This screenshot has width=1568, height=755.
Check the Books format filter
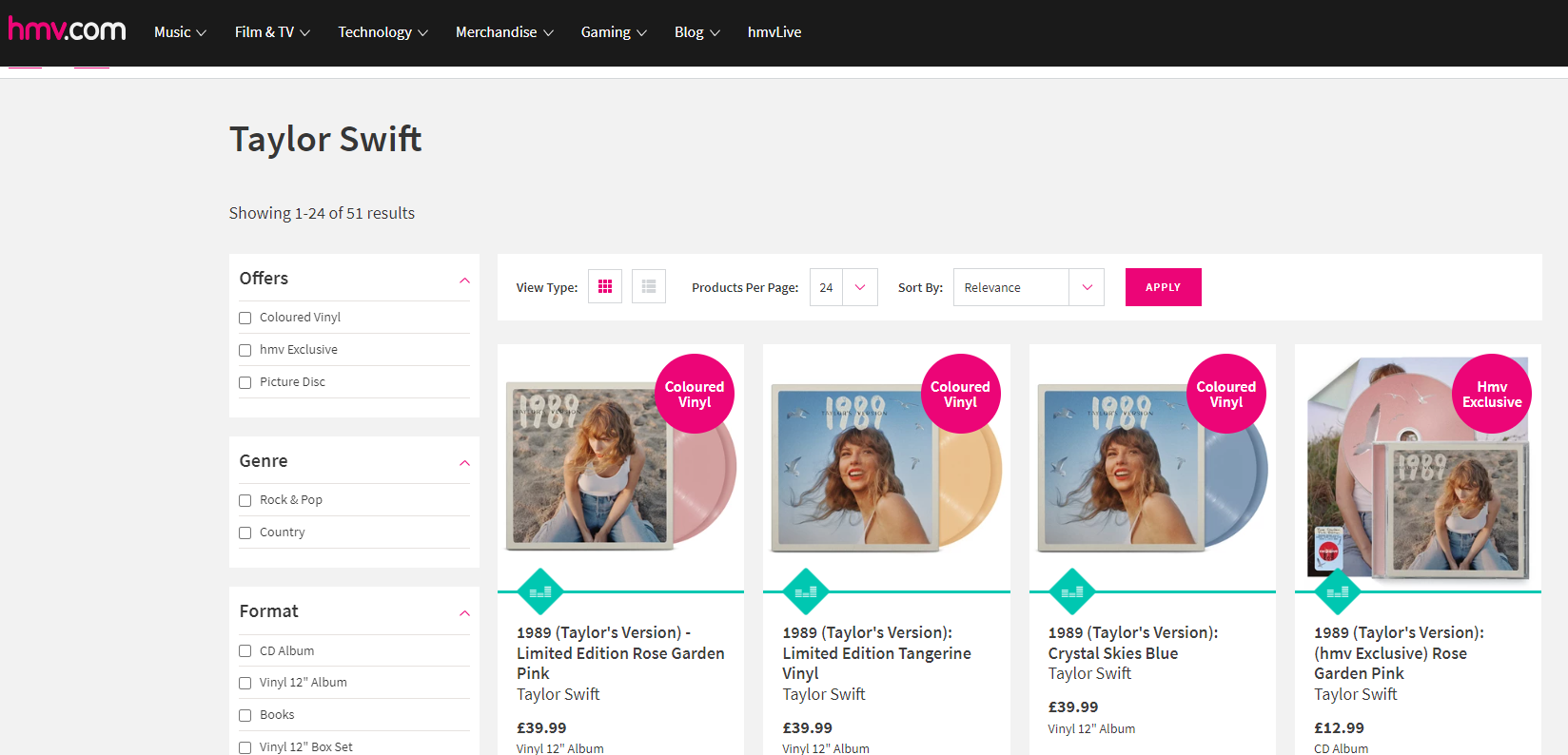coord(245,715)
